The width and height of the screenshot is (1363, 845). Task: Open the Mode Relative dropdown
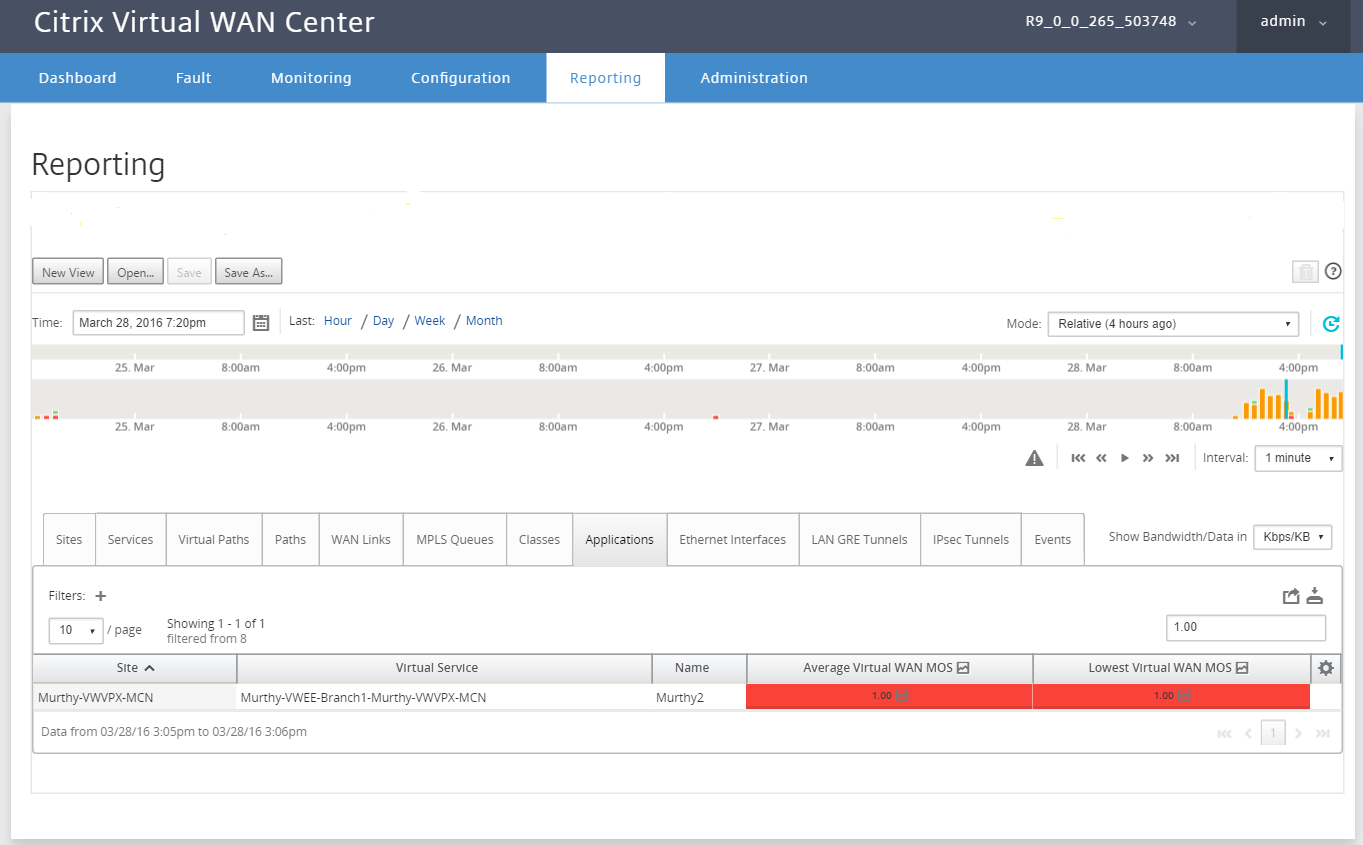(x=1172, y=324)
